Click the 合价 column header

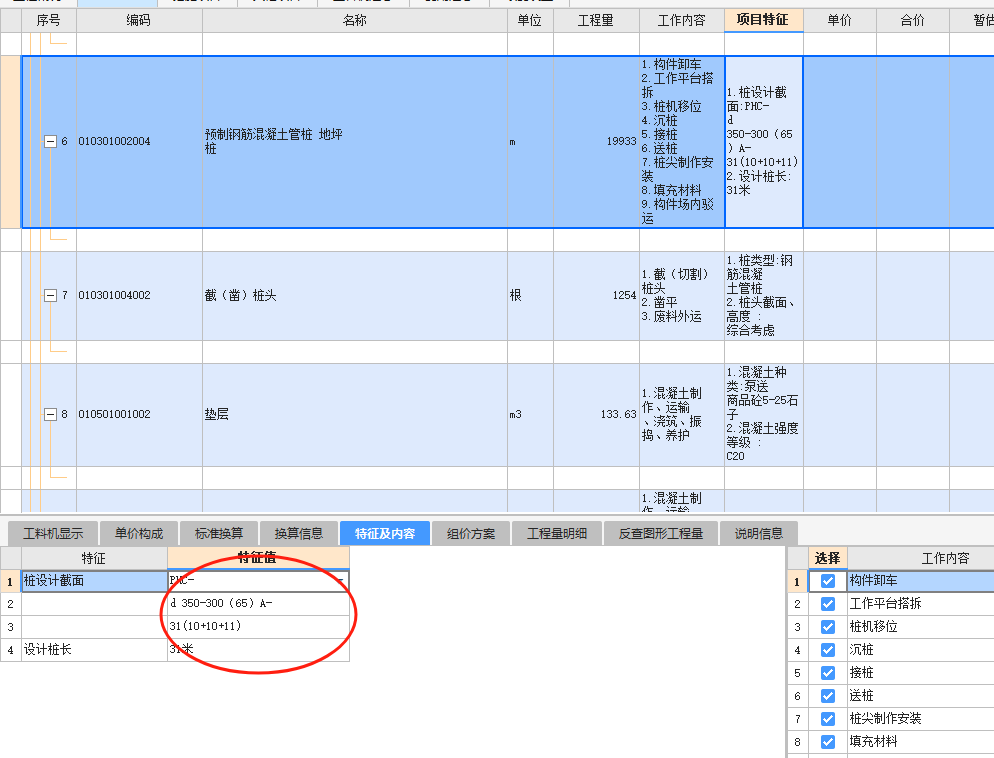pyautogui.click(x=912, y=20)
